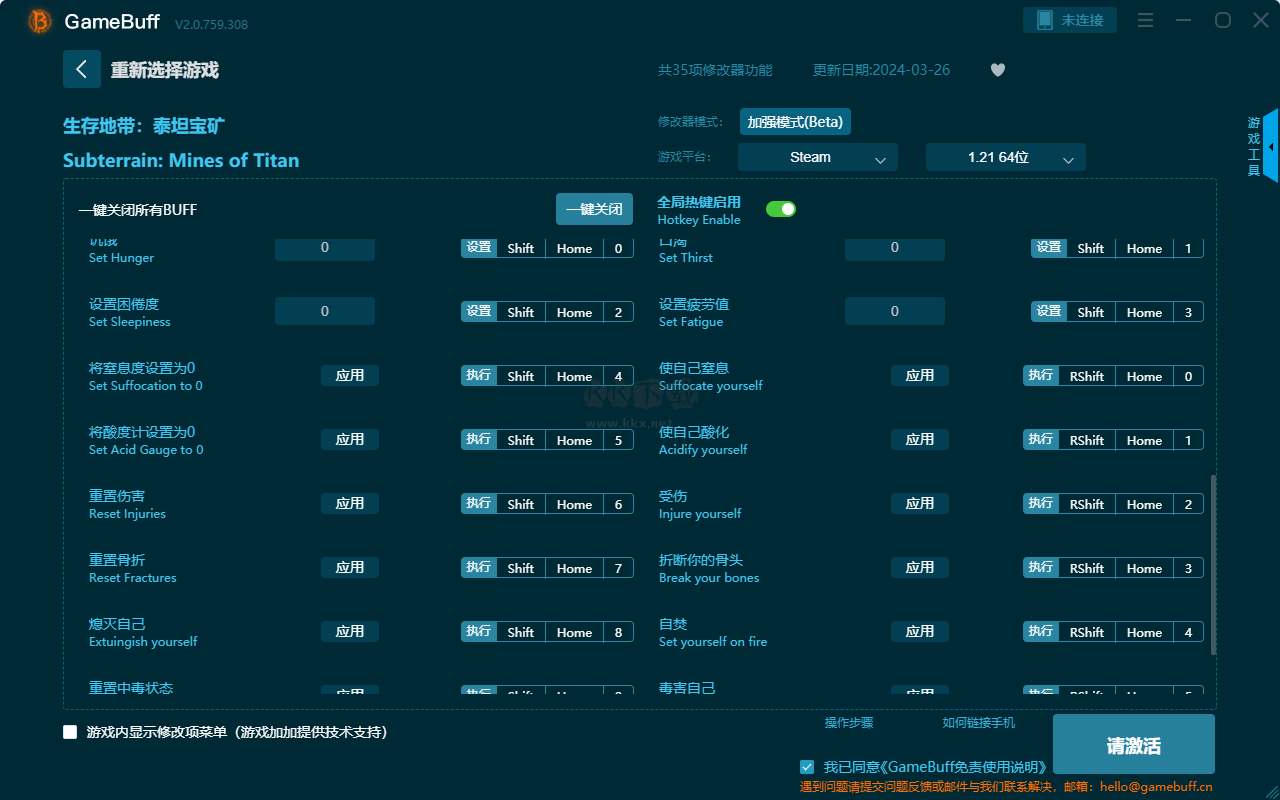
Task: Click the back arrow next to 重新选择游戏
Action: click(82, 69)
